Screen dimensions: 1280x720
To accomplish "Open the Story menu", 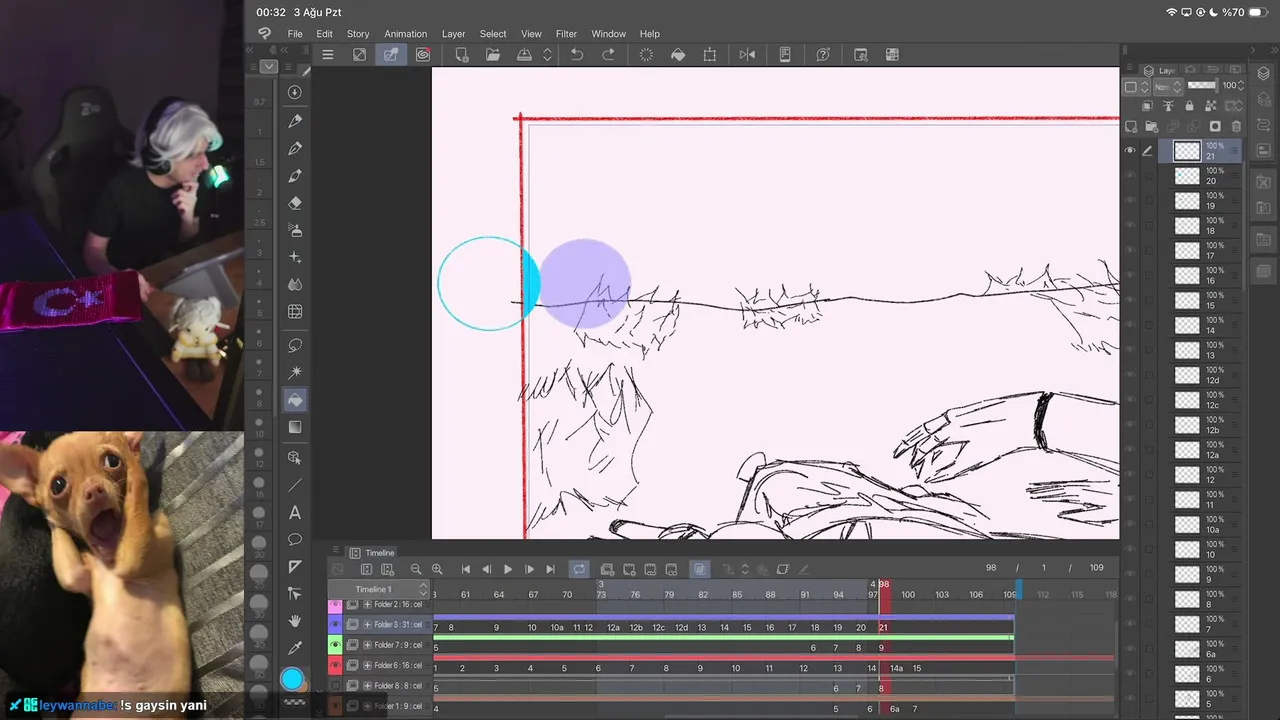I will tap(358, 34).
